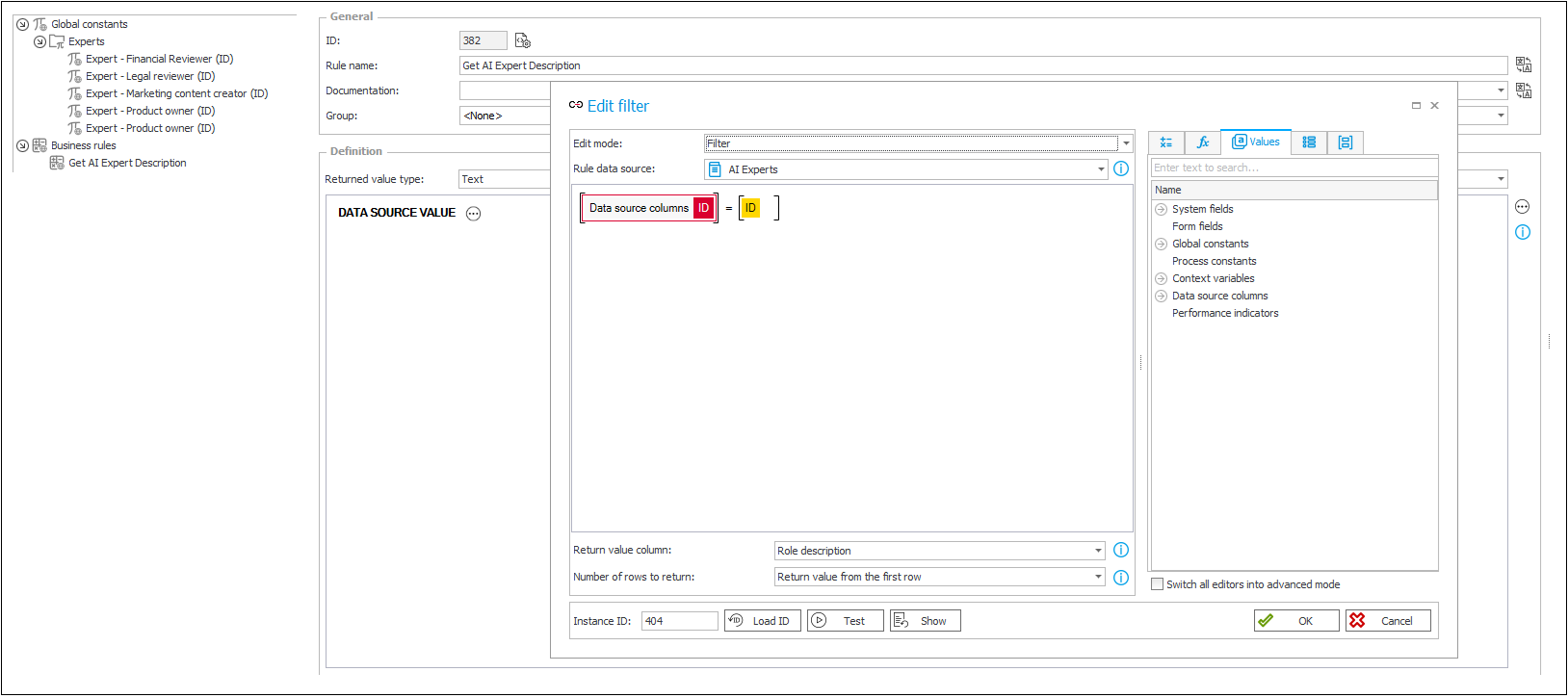Click the translate icon beside Rule name
Screen dimensions: 1568x698
(x=1524, y=65)
